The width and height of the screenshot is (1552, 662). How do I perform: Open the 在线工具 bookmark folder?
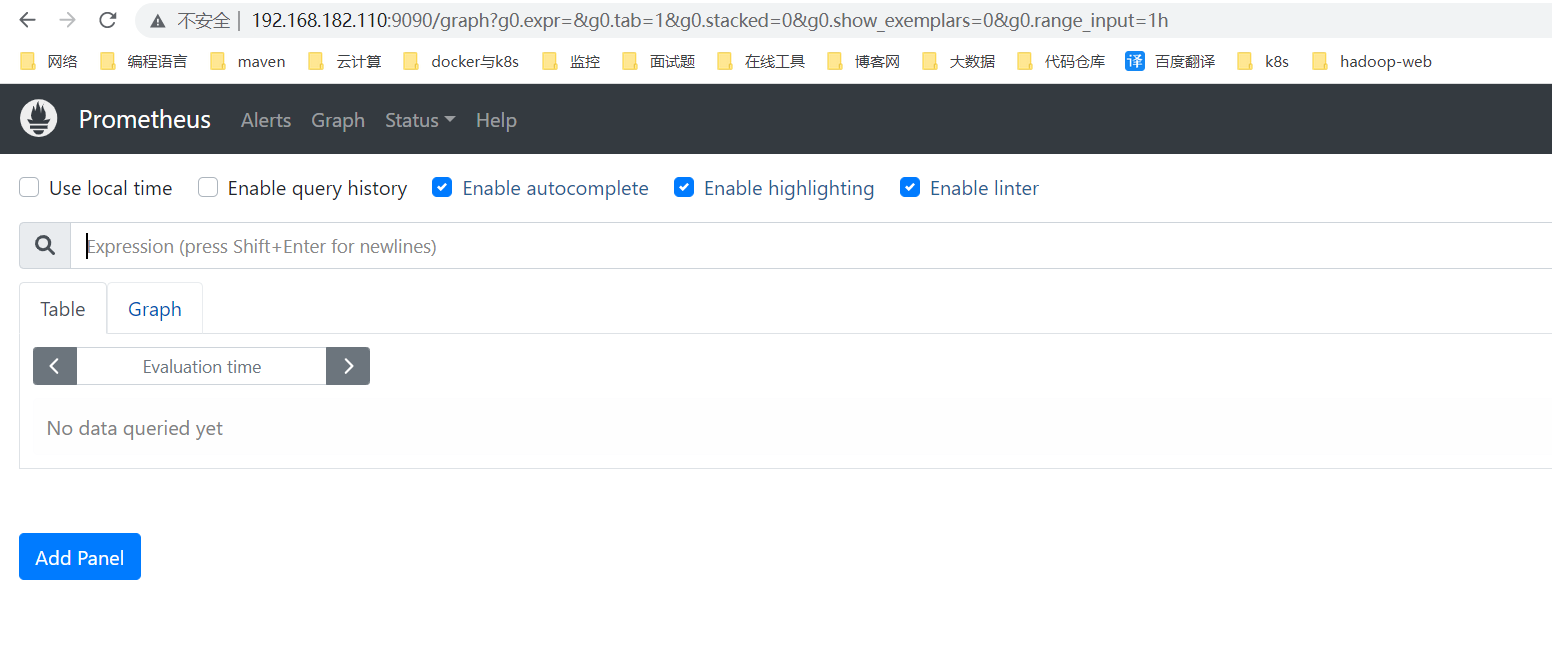point(761,62)
